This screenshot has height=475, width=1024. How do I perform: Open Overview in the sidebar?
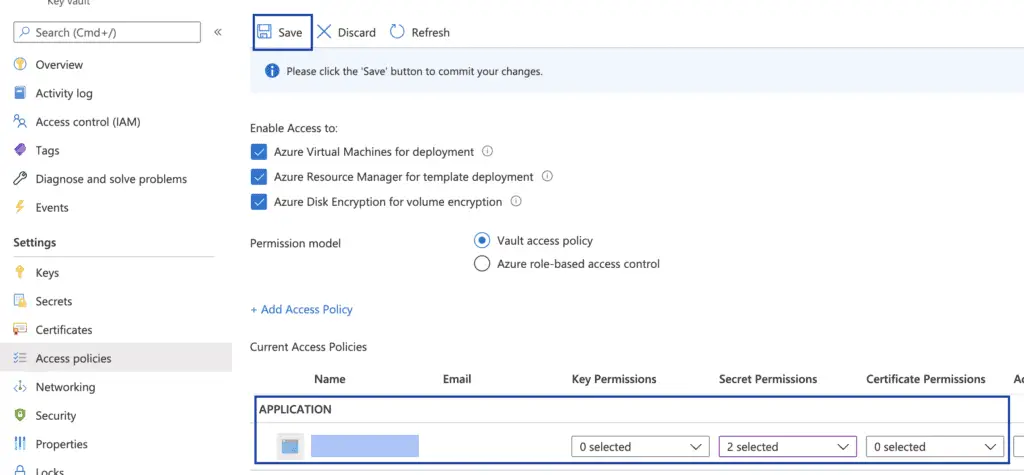pyautogui.click(x=59, y=65)
